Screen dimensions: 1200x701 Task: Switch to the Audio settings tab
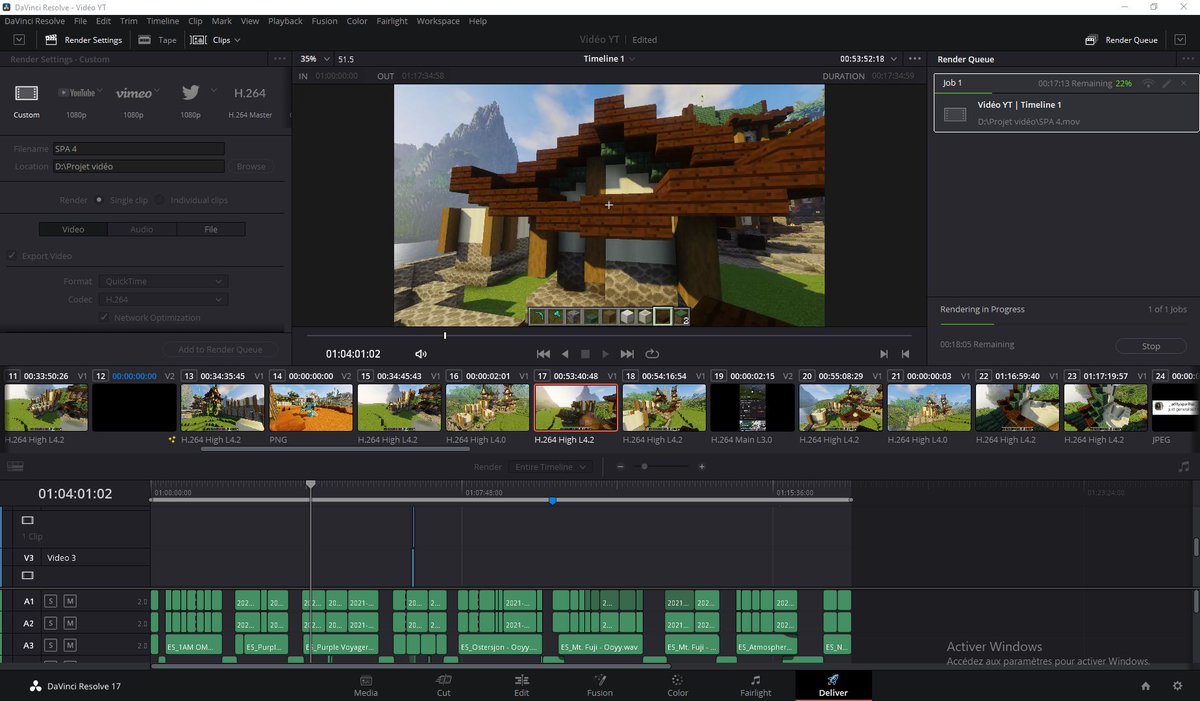click(142, 229)
